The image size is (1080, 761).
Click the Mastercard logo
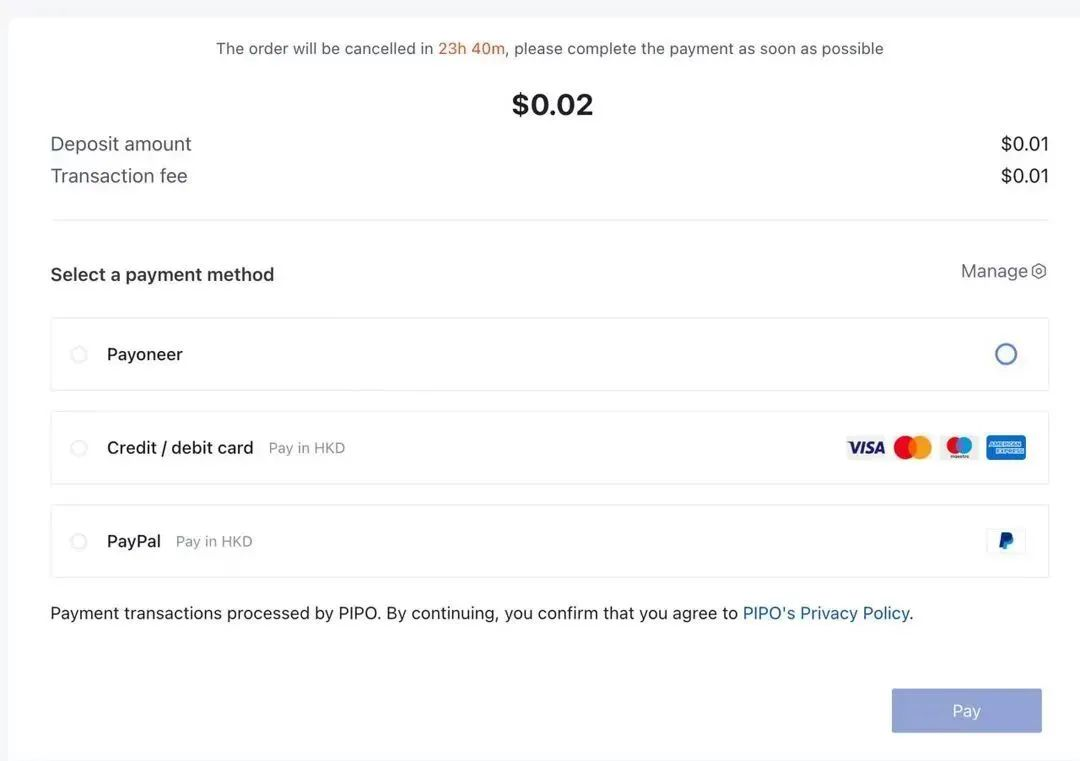point(912,448)
